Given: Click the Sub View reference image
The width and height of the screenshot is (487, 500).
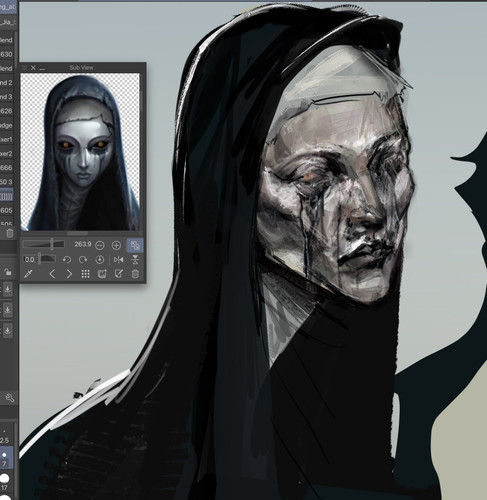Looking at the screenshot, I should coord(80,152).
